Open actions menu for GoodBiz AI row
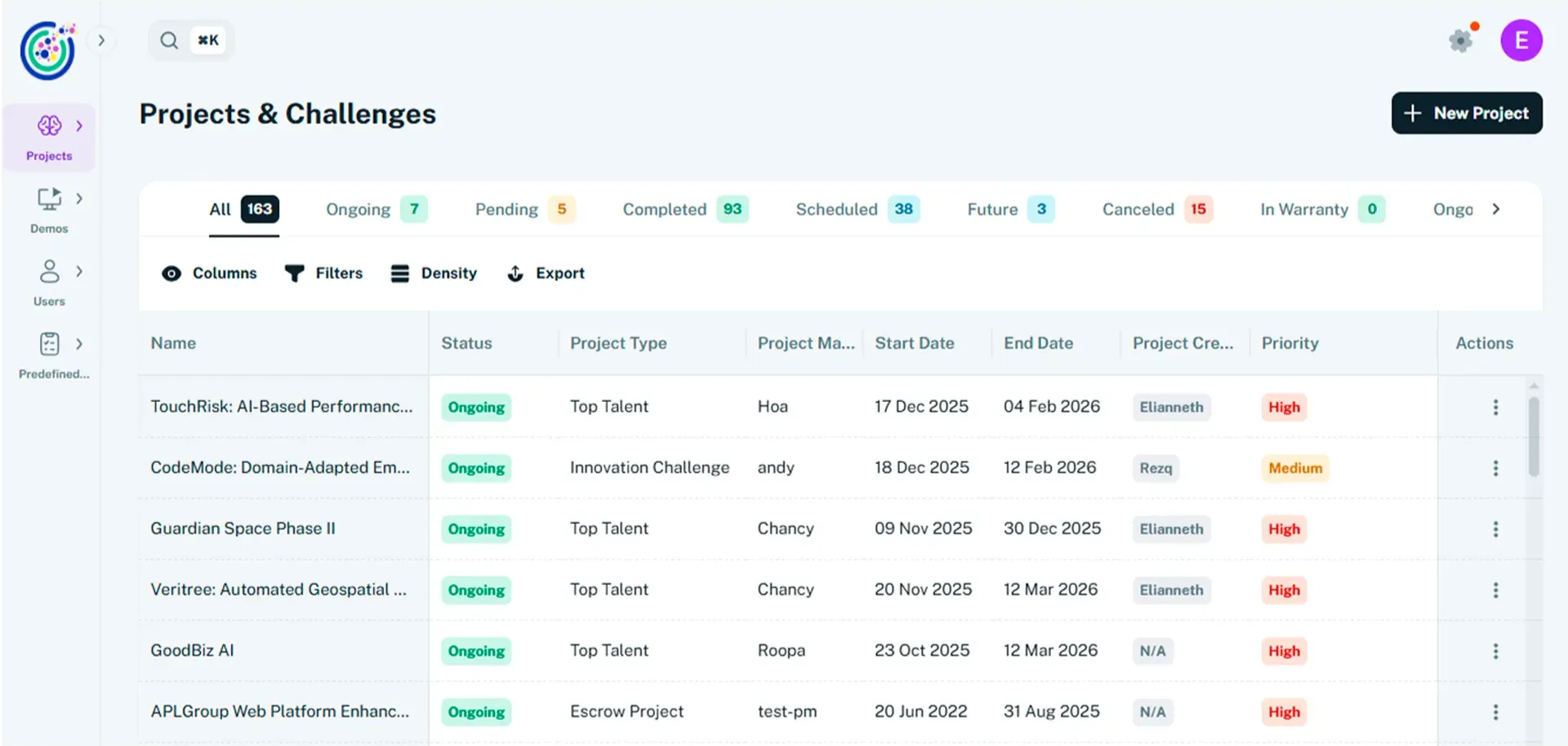This screenshot has width=1568, height=746. pos(1495,651)
